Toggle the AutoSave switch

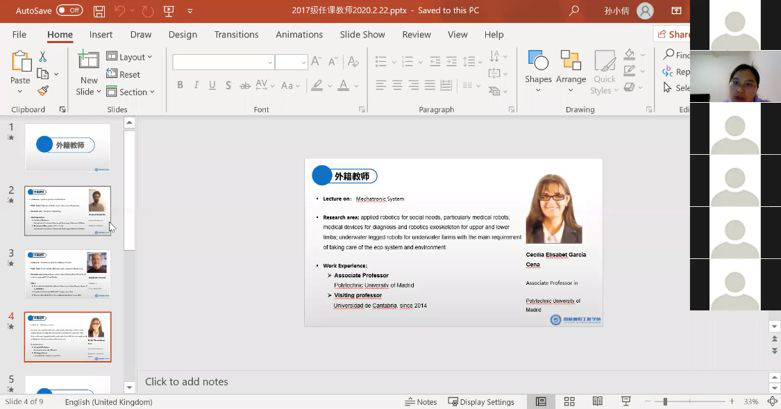coord(69,10)
